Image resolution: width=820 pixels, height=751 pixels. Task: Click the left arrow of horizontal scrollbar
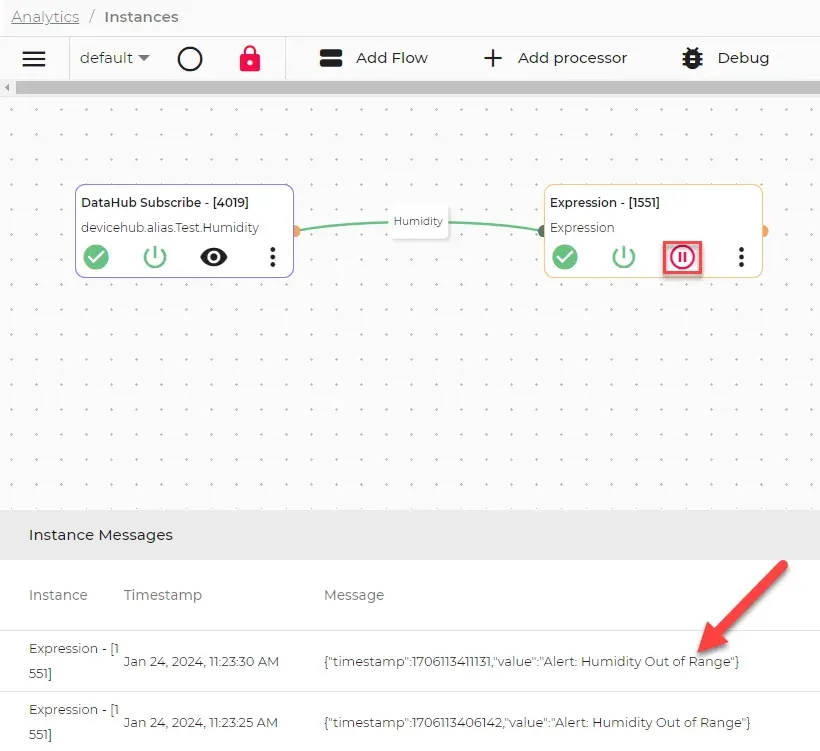click(7, 87)
